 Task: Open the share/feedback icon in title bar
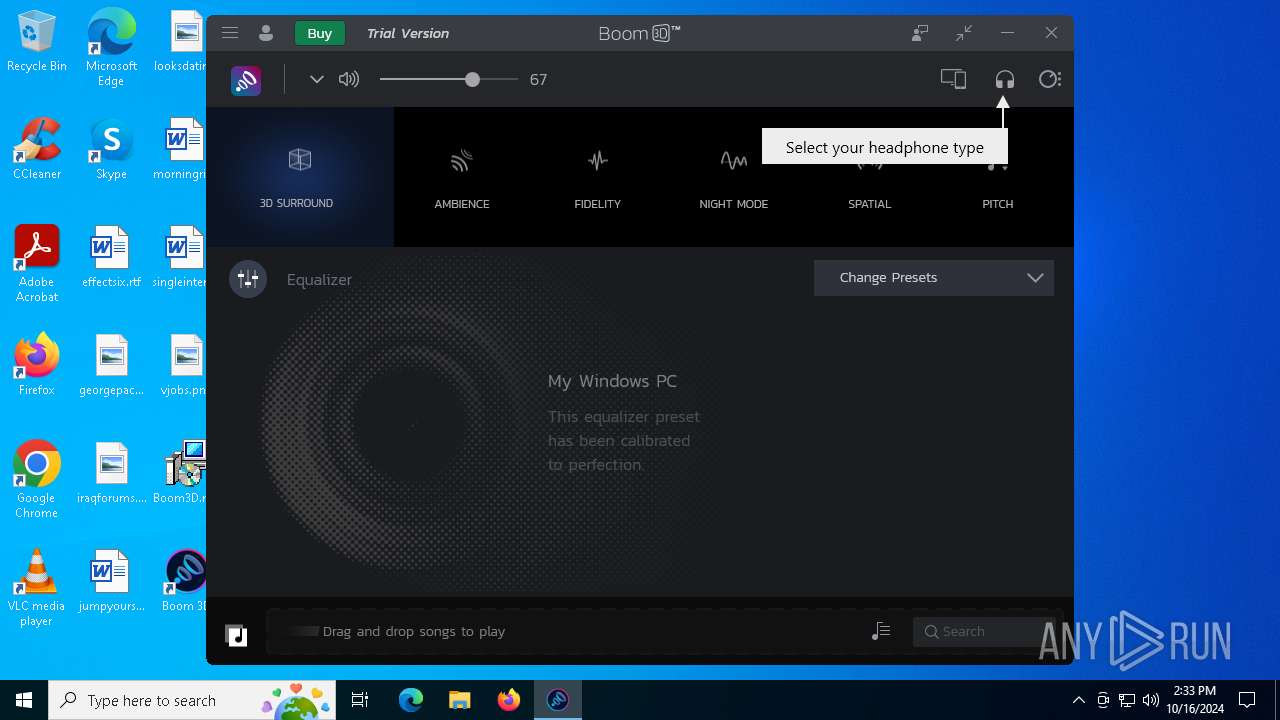pyautogui.click(x=920, y=33)
